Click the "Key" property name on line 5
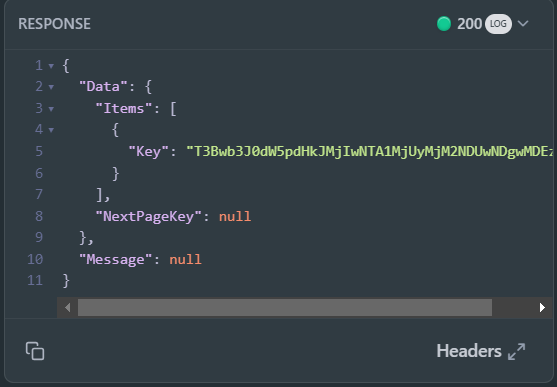Image resolution: width=557 pixels, height=387 pixels. [x=148, y=152]
